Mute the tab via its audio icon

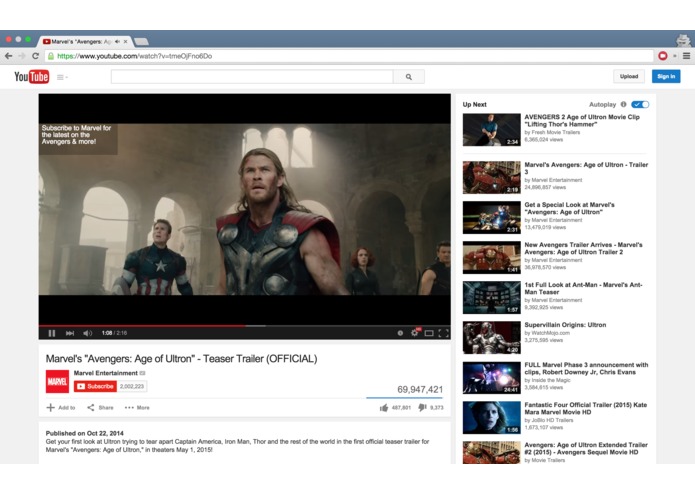click(x=117, y=42)
